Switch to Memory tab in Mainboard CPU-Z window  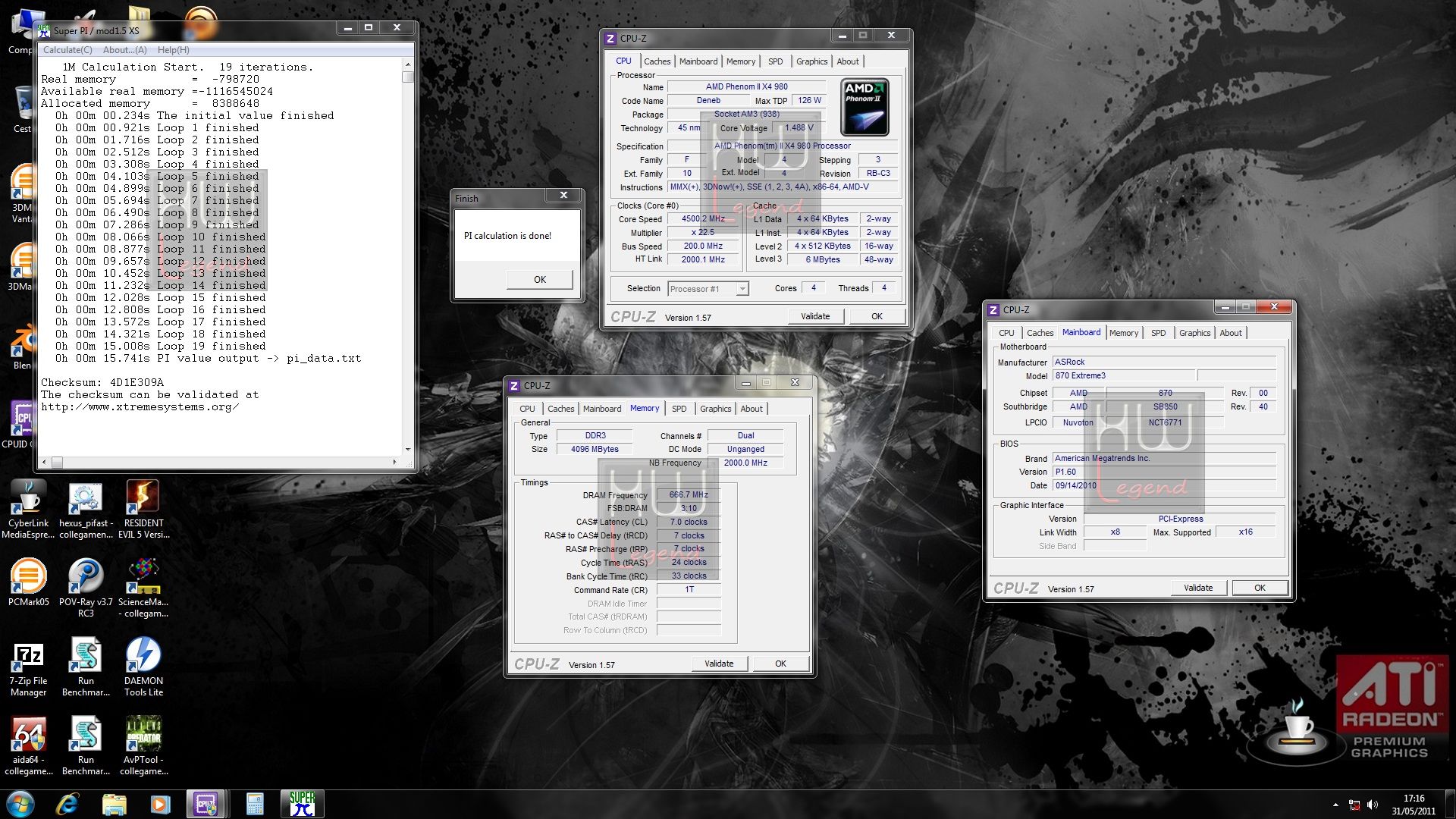1123,333
